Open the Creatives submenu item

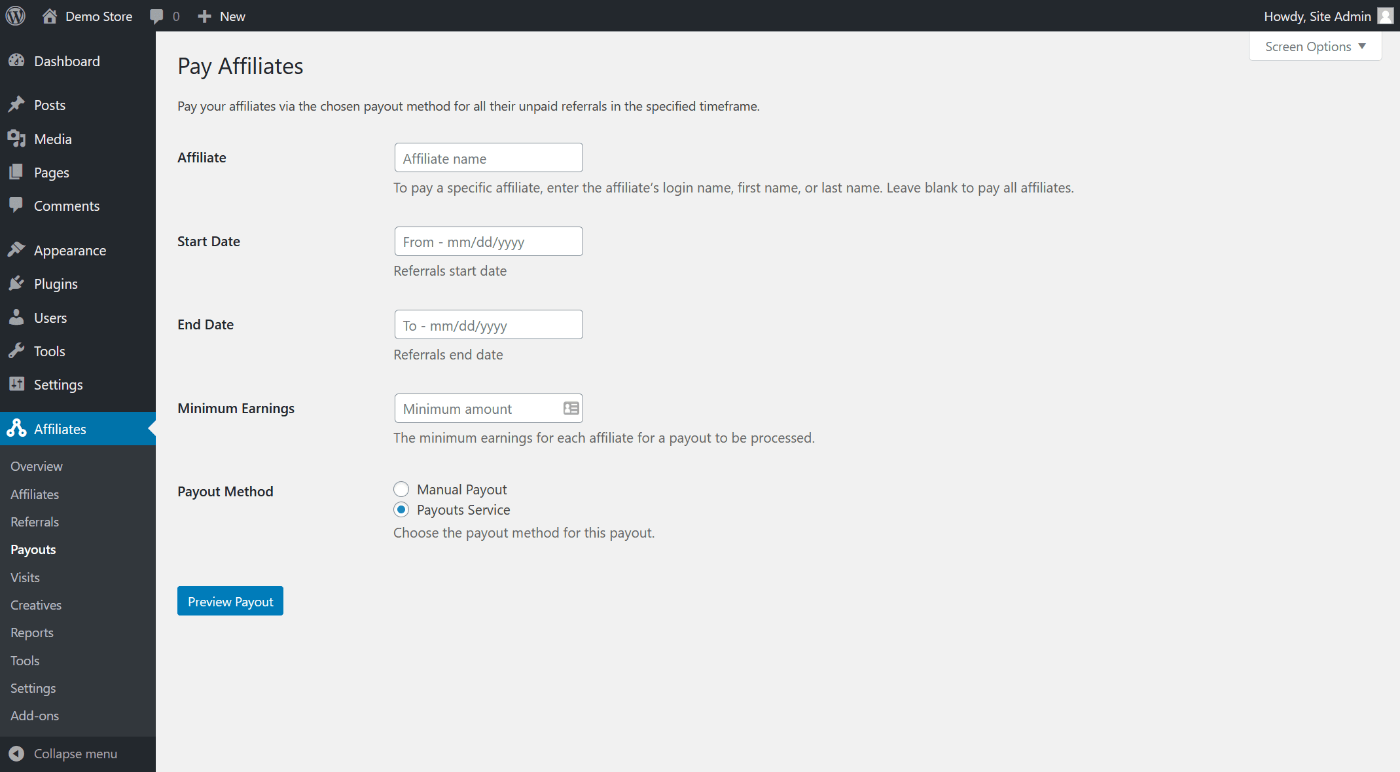(36, 605)
